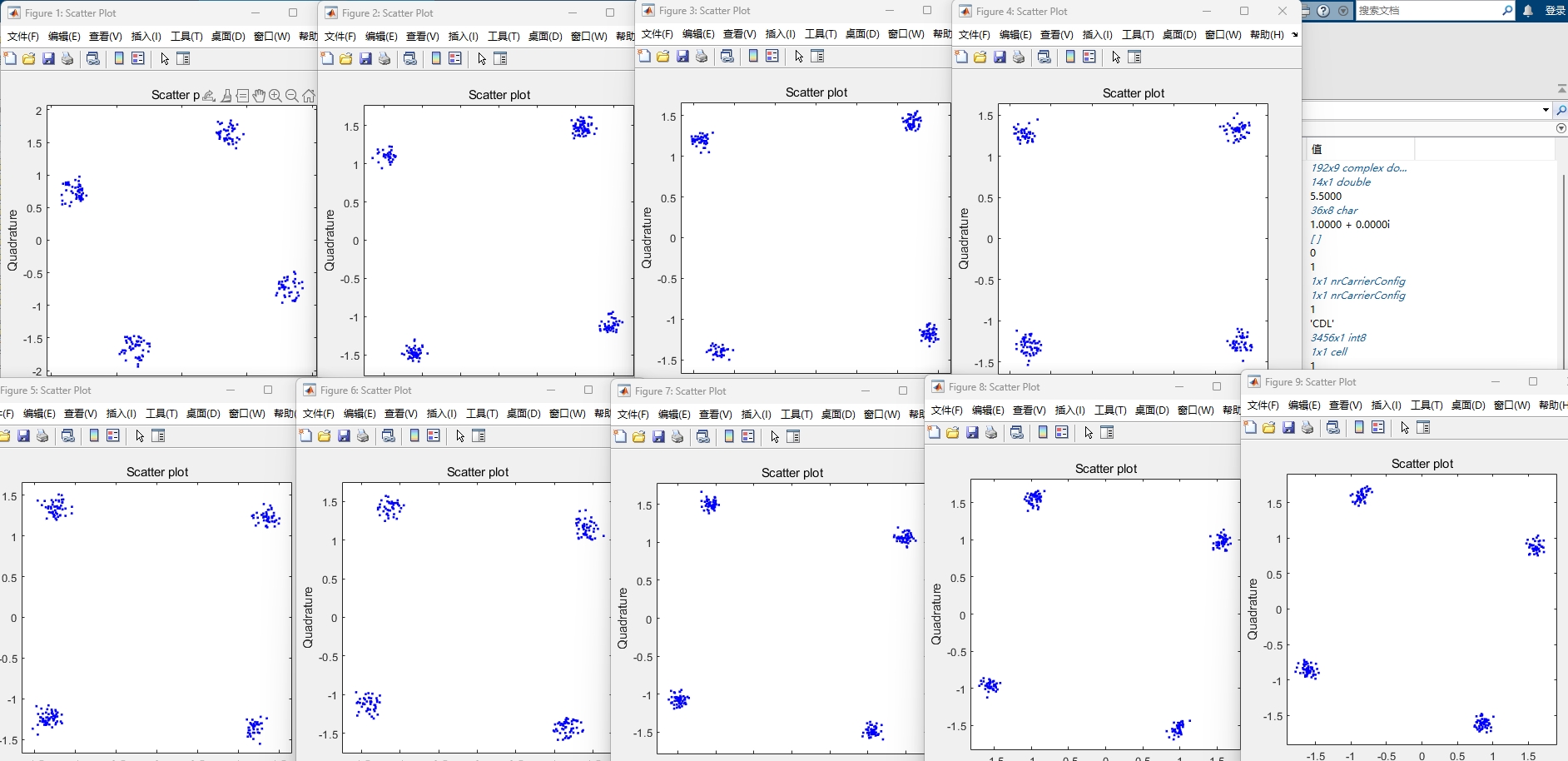This screenshot has height=761, width=1568.
Task: Click the 登录 sign-in button
Action: coord(1555,11)
